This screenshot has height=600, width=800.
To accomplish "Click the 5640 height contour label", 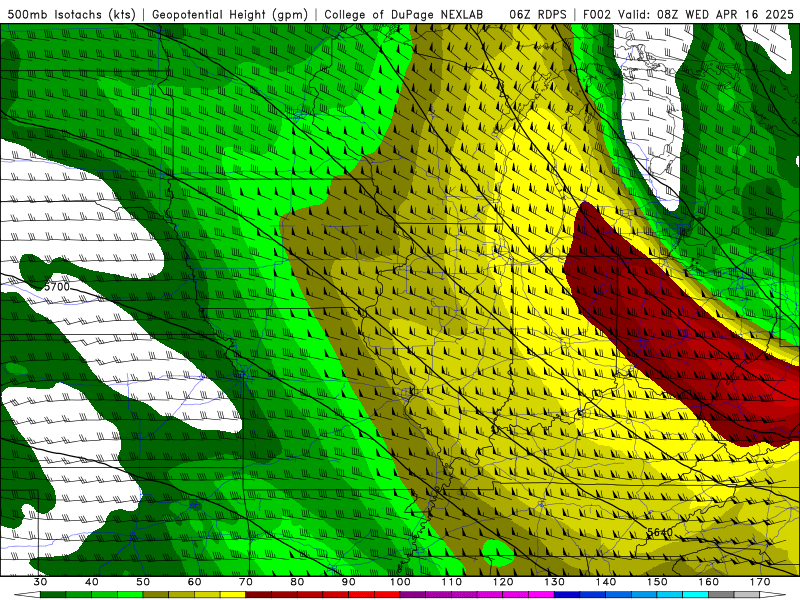I will [x=659, y=533].
